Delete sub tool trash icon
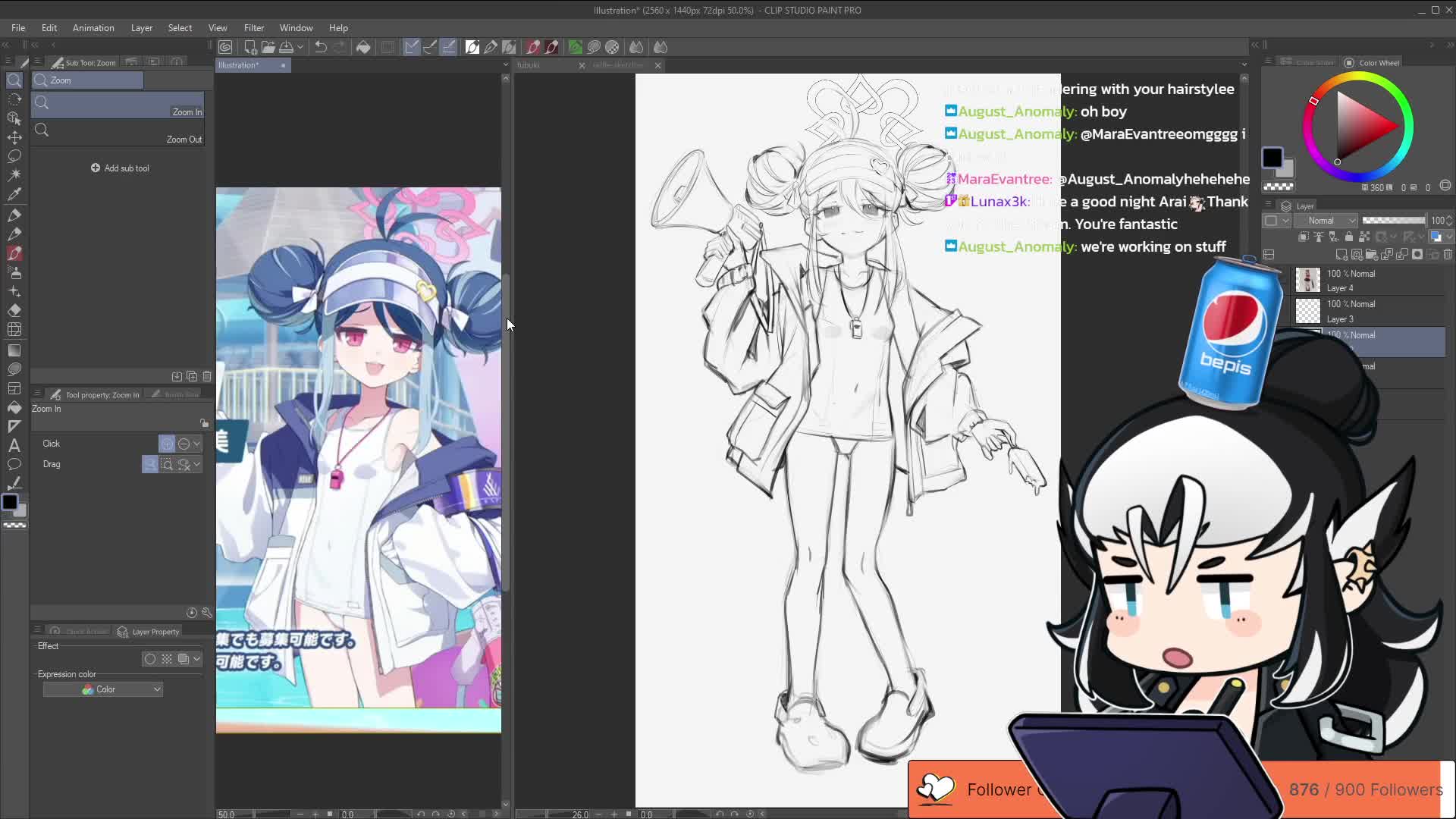The image size is (1456, 819). click(x=207, y=376)
